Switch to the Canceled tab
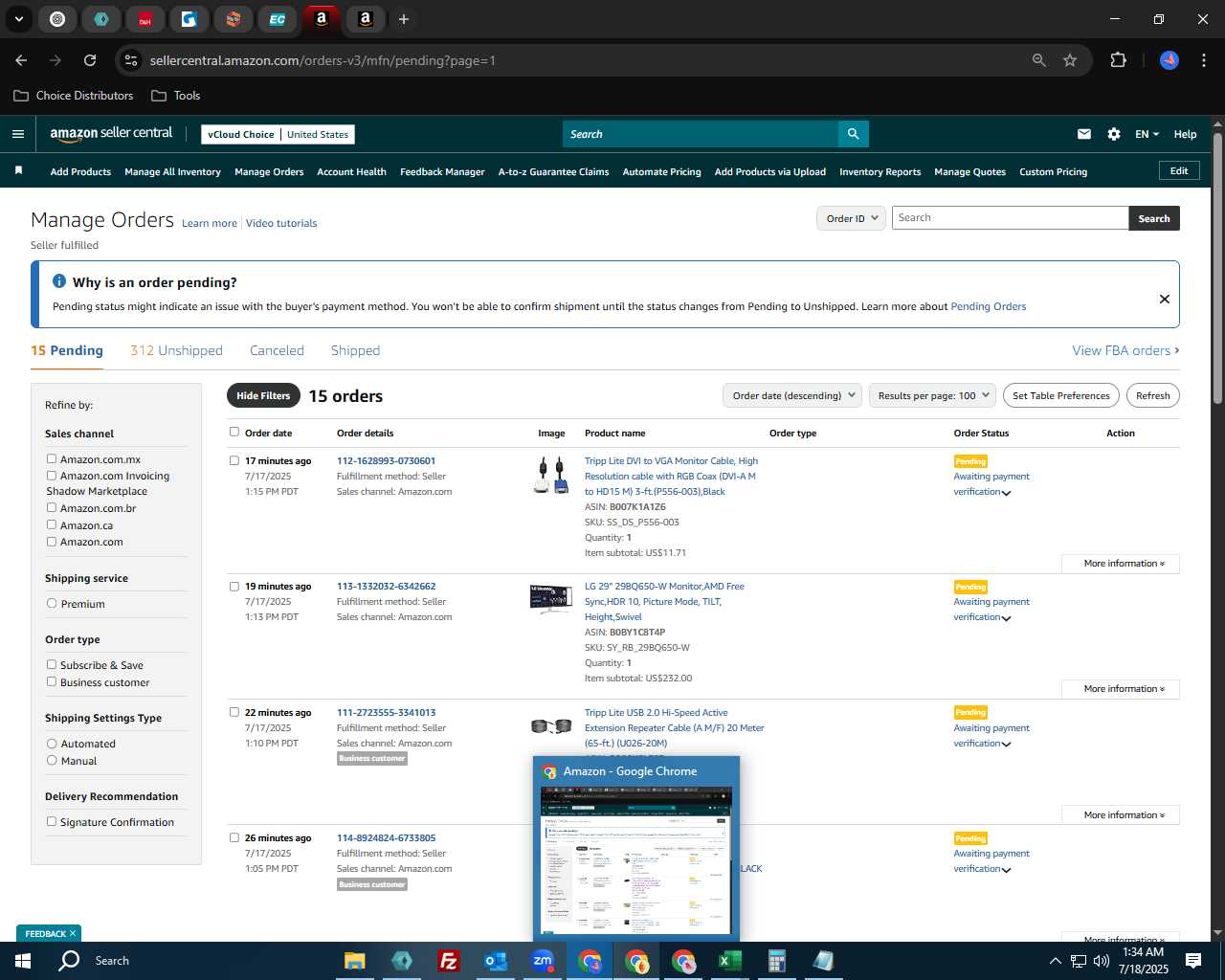Screen dimensions: 1225x980 (277, 350)
